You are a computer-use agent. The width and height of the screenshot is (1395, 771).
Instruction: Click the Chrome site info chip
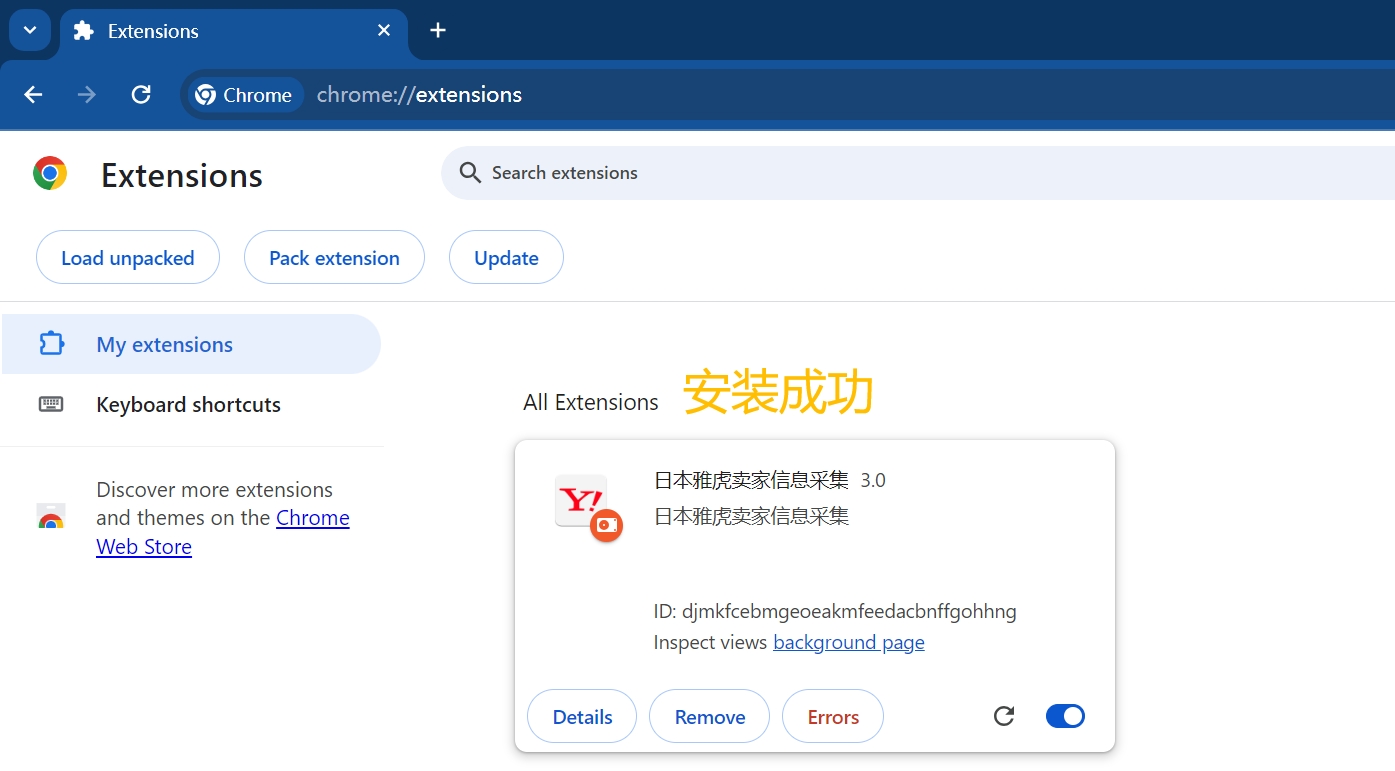[246, 95]
